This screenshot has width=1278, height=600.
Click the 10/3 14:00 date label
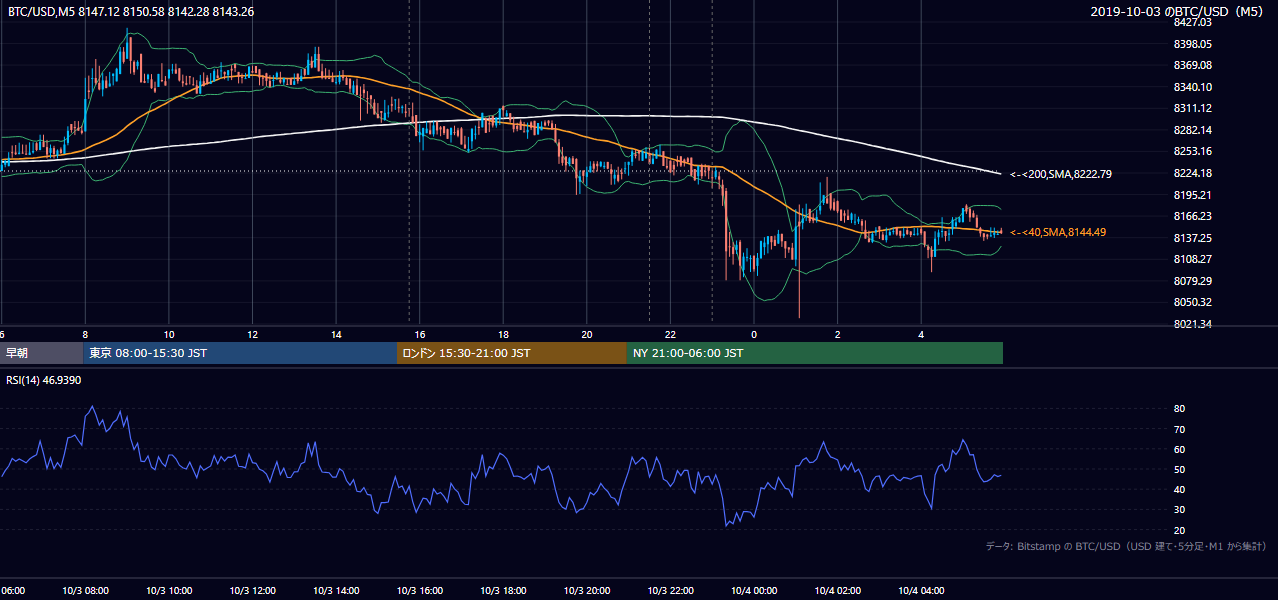[x=336, y=590]
